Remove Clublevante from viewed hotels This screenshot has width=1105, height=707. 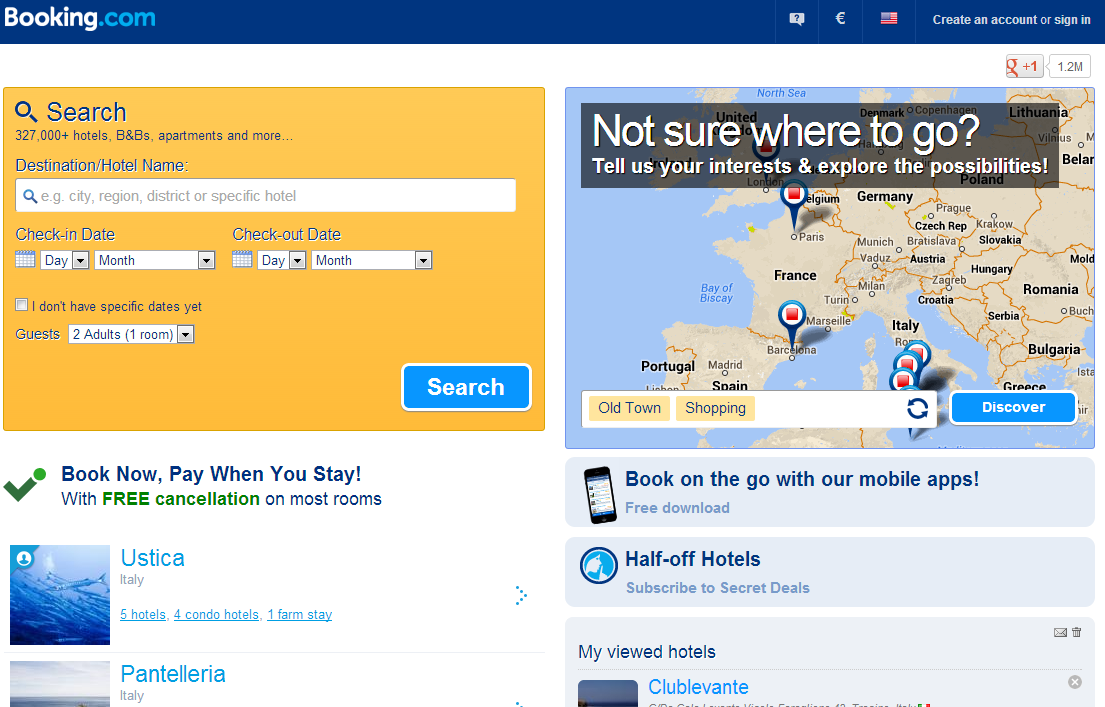[1075, 682]
